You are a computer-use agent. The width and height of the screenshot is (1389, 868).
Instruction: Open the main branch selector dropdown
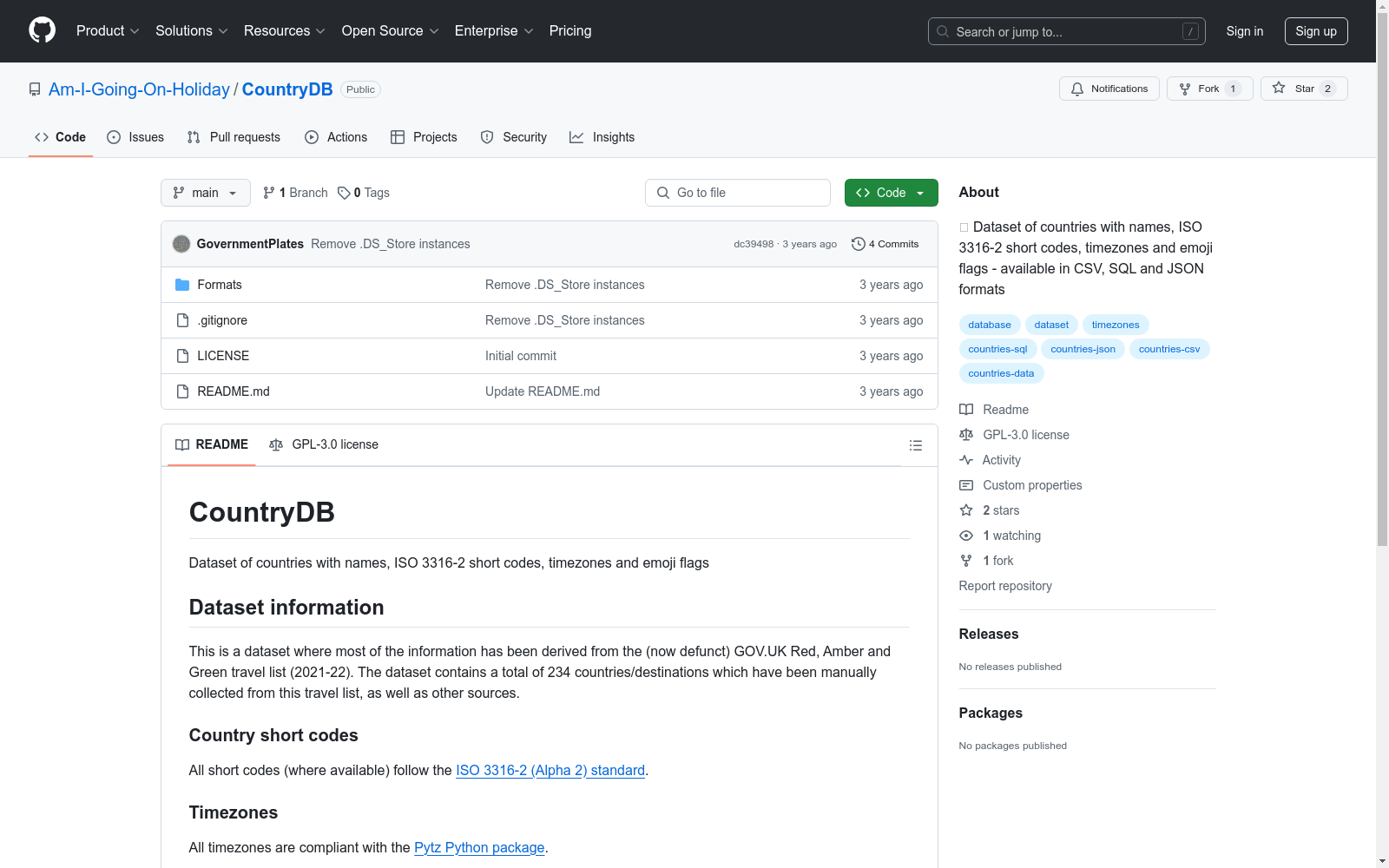[x=206, y=193]
